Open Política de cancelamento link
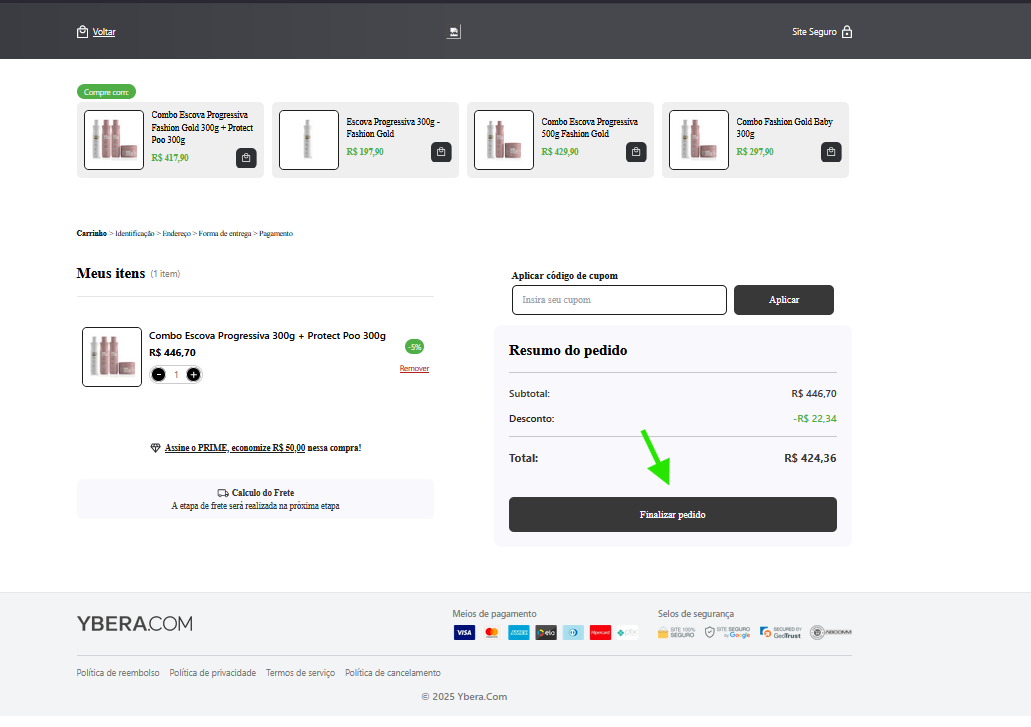 [393, 673]
